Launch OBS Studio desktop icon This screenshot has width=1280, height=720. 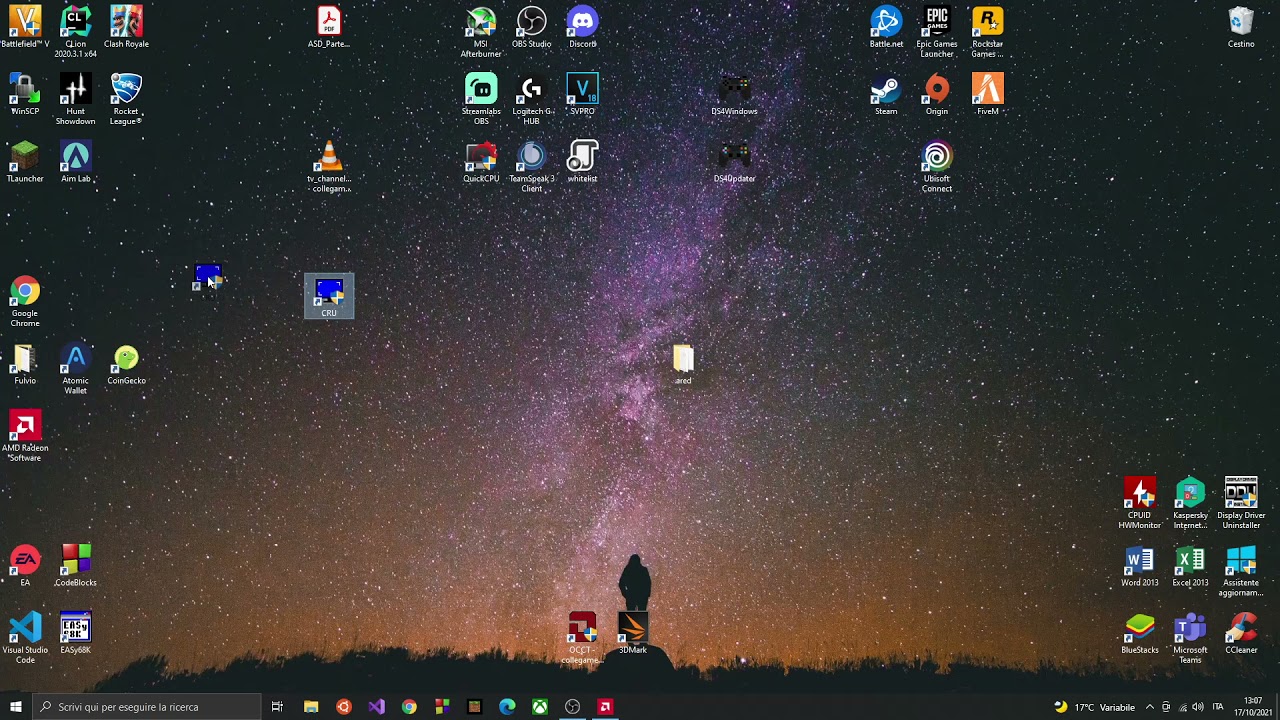(x=532, y=27)
